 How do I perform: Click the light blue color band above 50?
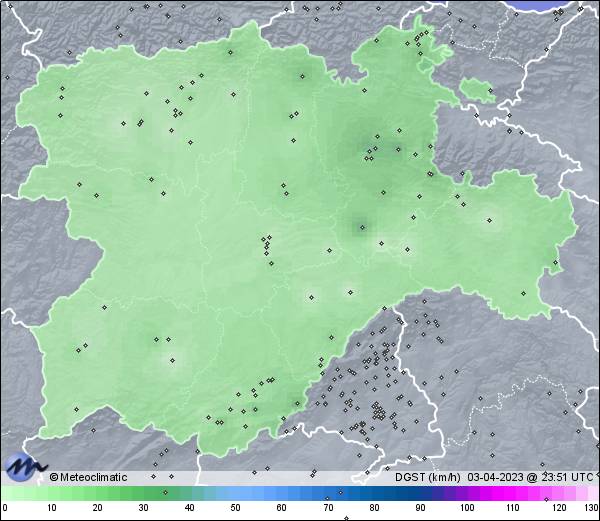tap(235, 494)
